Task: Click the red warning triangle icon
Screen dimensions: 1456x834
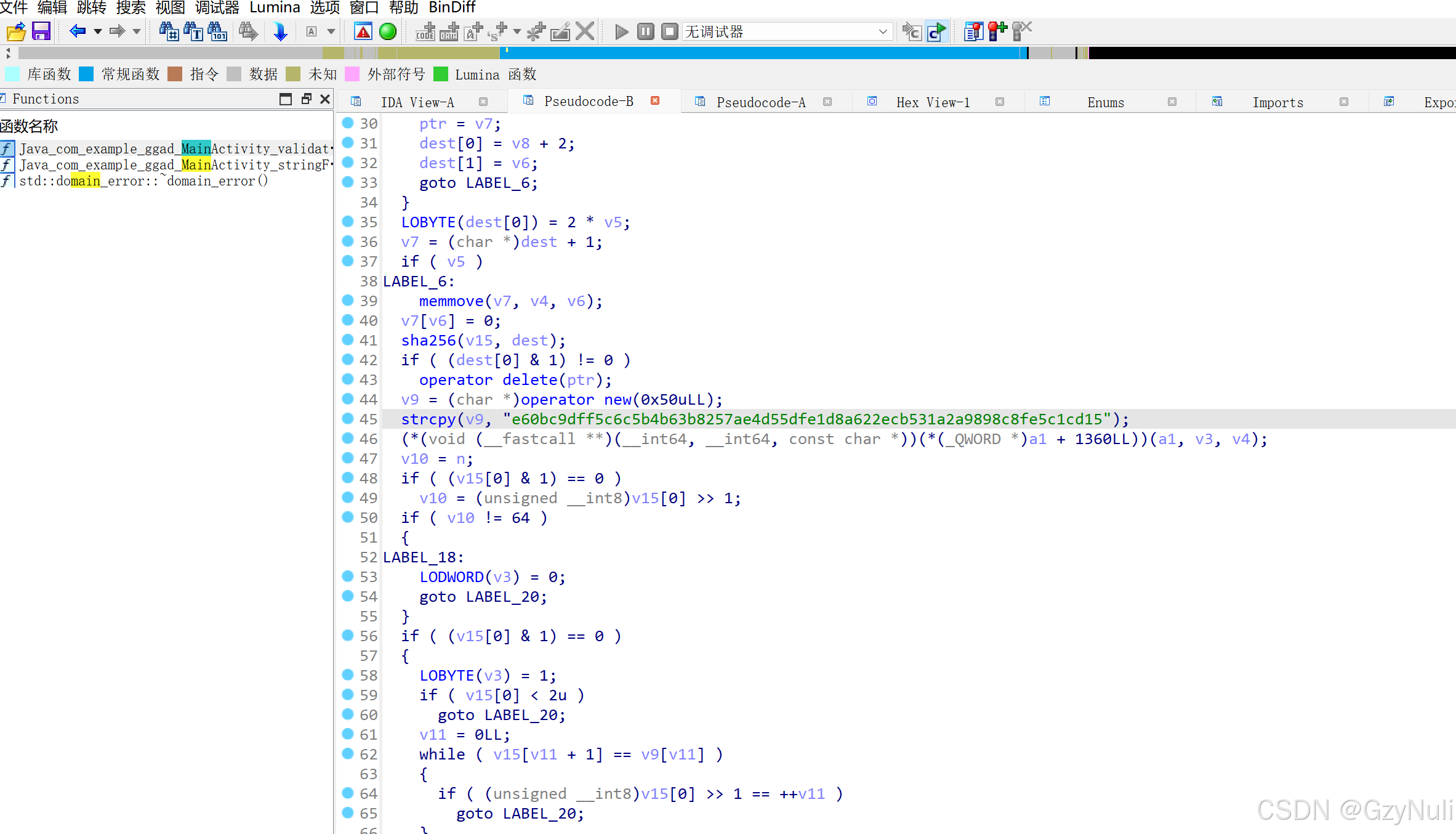Action: tap(363, 31)
